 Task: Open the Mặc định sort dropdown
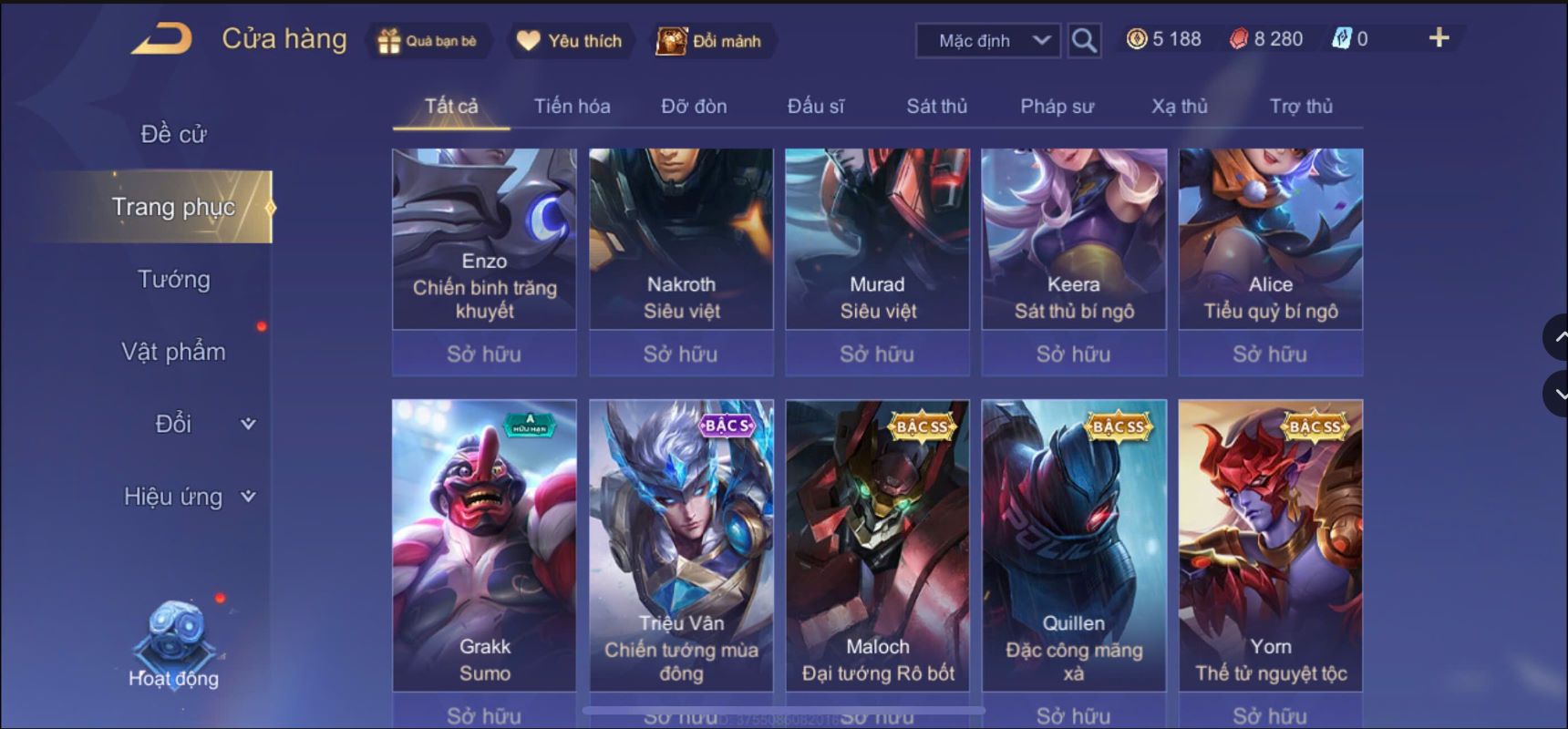(988, 41)
